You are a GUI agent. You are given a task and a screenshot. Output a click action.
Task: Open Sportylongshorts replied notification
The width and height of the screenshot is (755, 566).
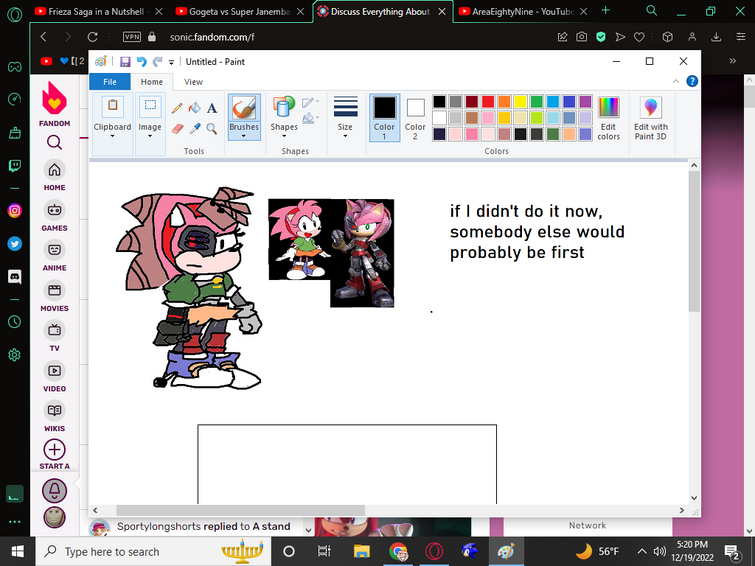(x=203, y=527)
